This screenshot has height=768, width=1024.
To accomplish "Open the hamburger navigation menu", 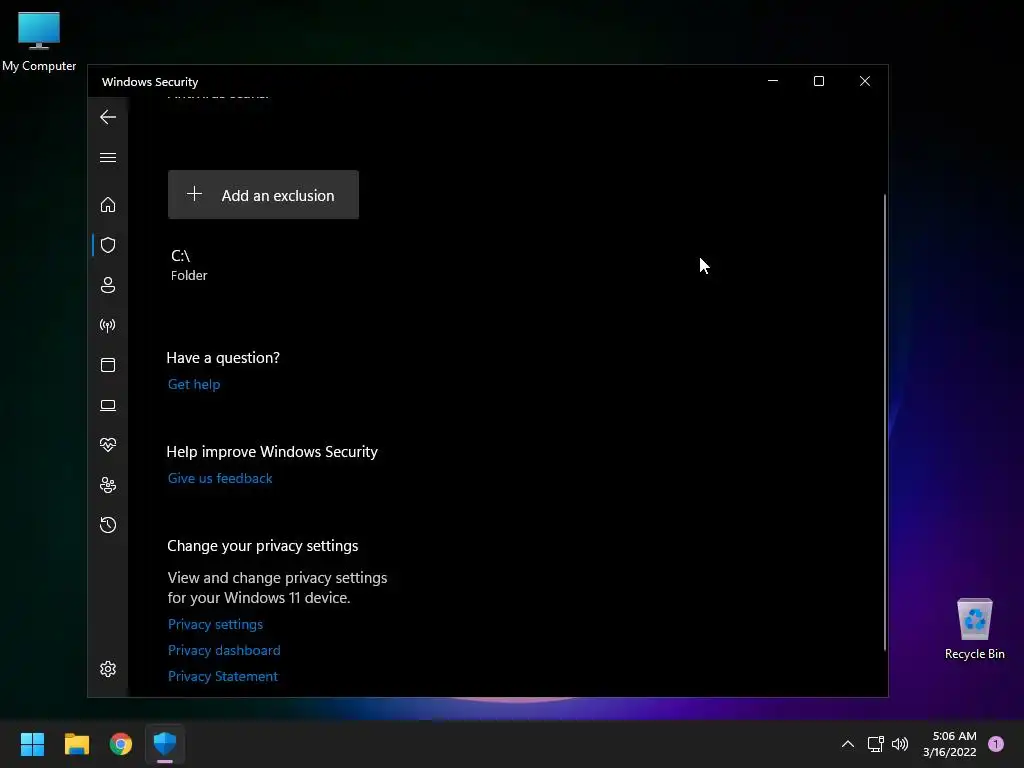I will pyautogui.click(x=108, y=157).
